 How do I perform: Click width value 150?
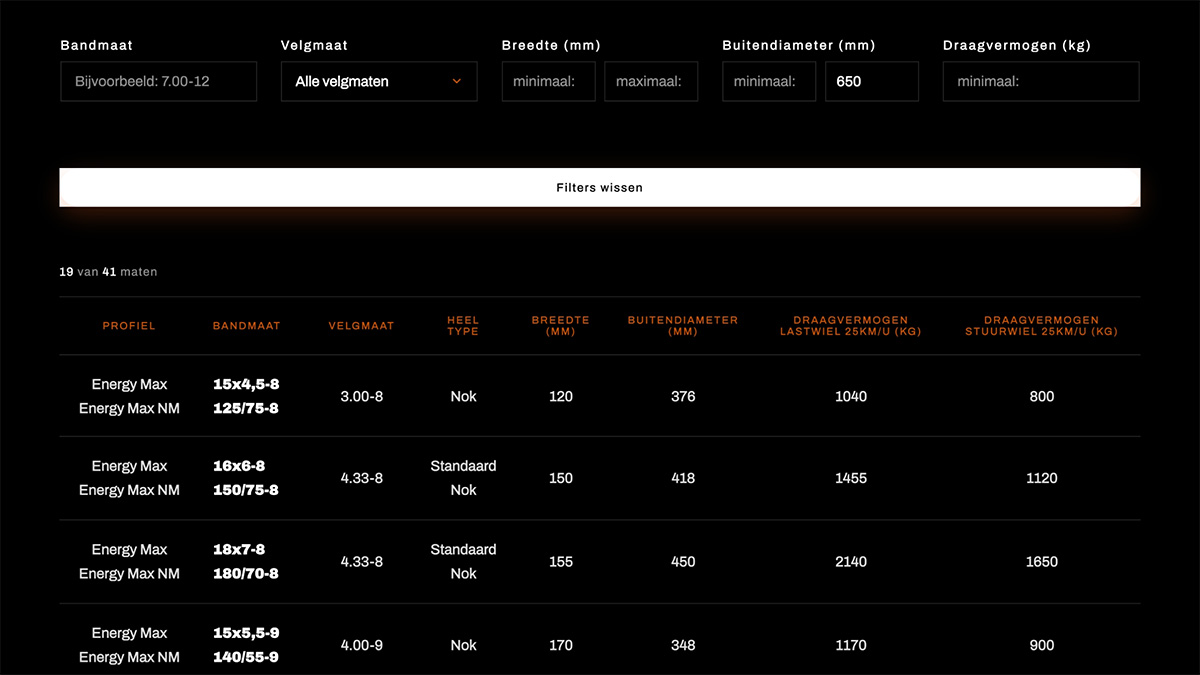tap(561, 479)
